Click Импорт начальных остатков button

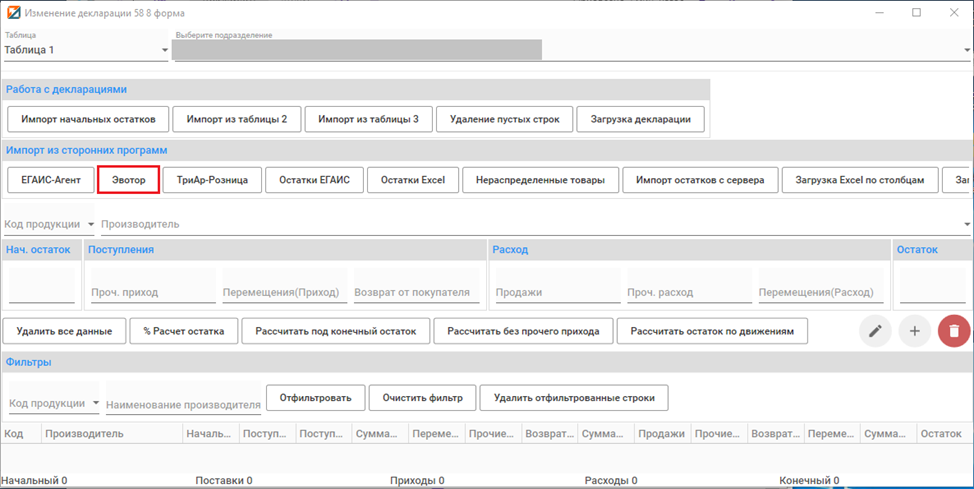[88, 119]
